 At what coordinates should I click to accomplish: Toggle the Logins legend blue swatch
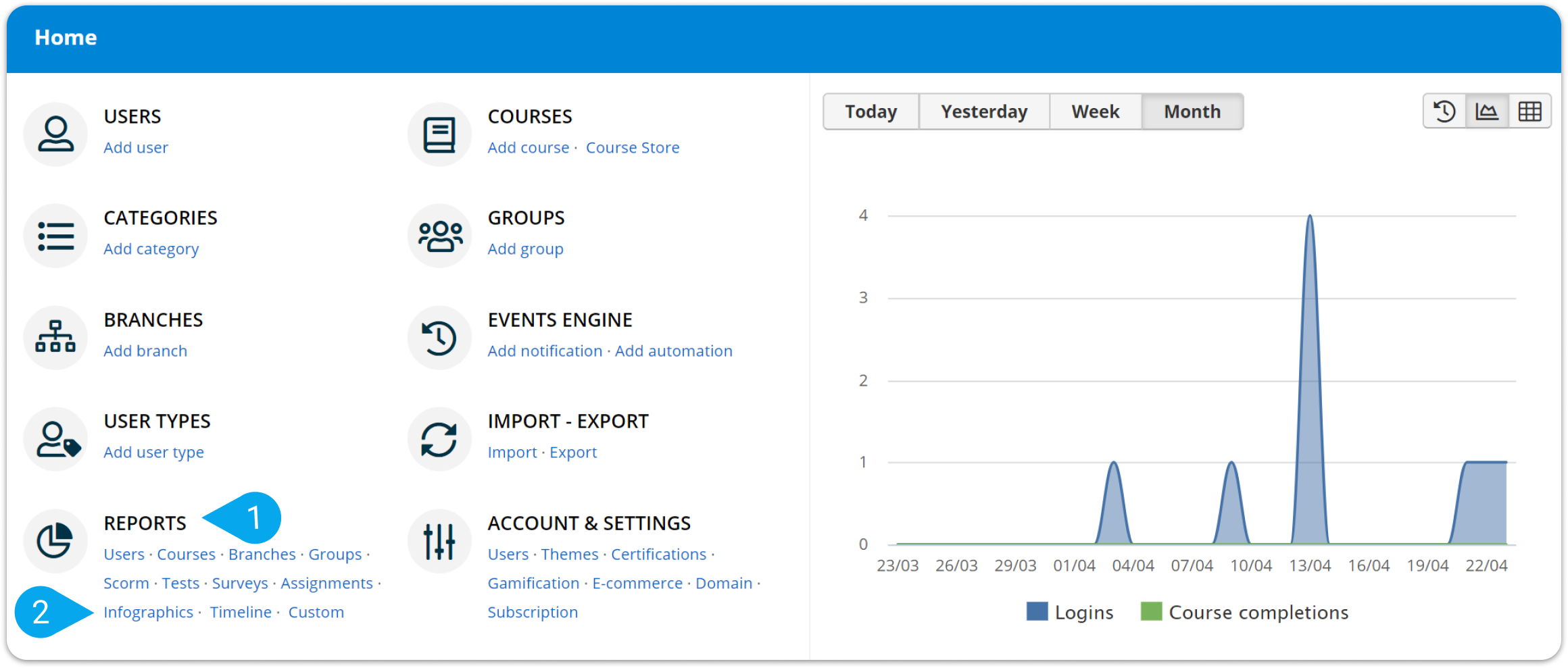[x=1037, y=611]
